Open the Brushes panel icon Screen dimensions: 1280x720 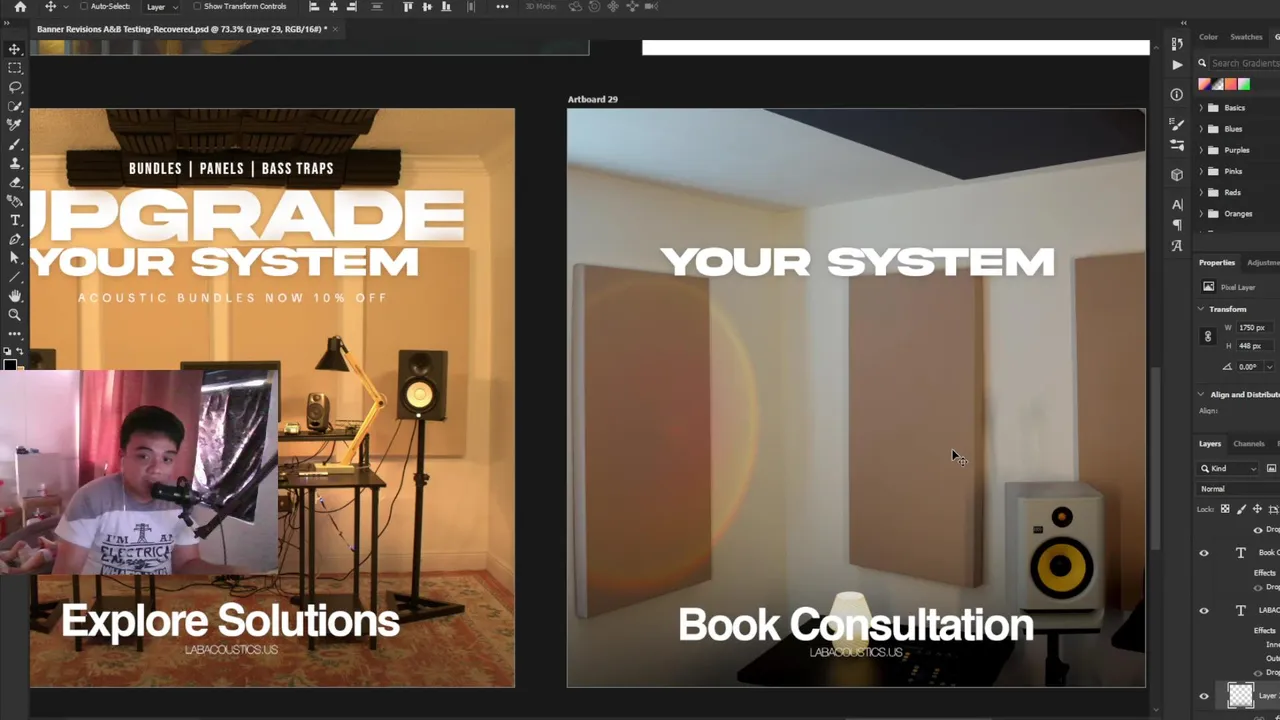click(1177, 124)
